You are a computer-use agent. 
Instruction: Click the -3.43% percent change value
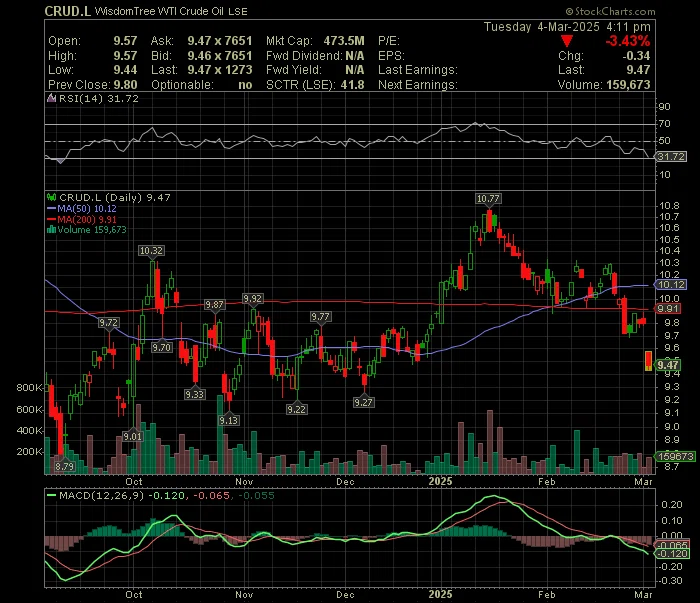628,41
